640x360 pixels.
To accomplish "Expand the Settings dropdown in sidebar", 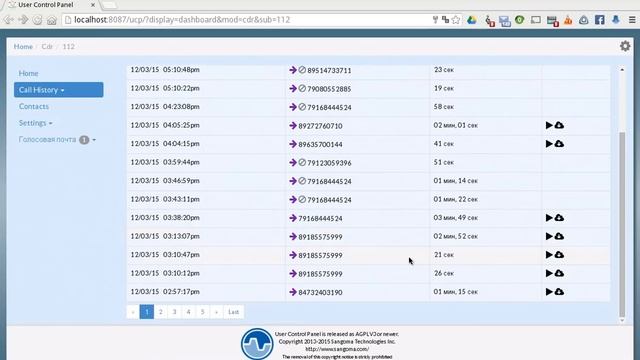I will 36,123.
